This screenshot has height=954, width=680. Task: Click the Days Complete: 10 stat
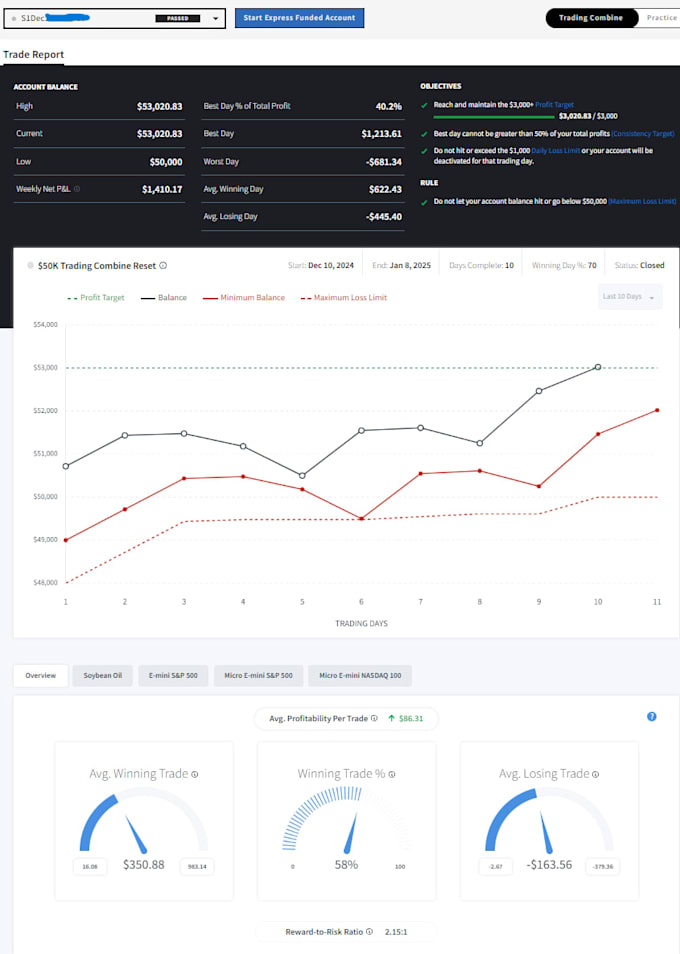click(481, 265)
